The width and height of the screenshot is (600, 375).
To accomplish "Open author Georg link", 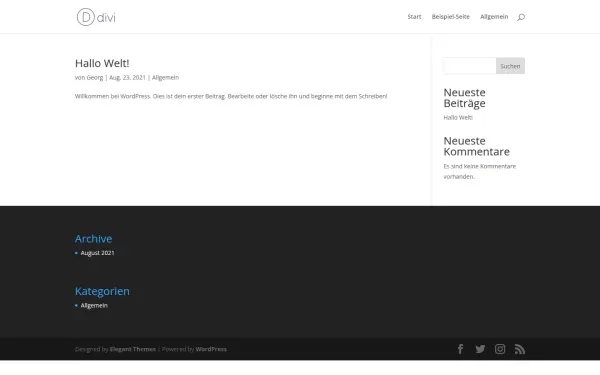I will pos(95,77).
